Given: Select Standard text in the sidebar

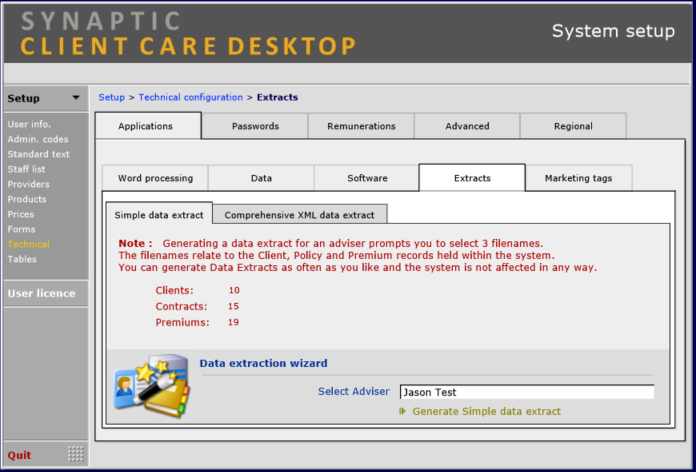Looking at the screenshot, I should tap(38, 154).
